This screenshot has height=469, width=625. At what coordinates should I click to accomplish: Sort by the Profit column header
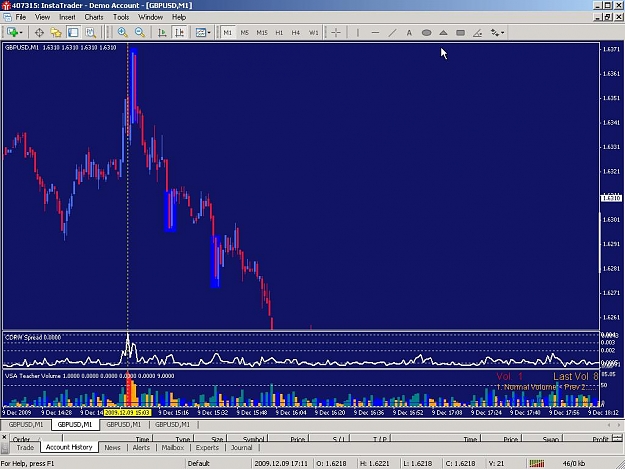(x=587, y=439)
